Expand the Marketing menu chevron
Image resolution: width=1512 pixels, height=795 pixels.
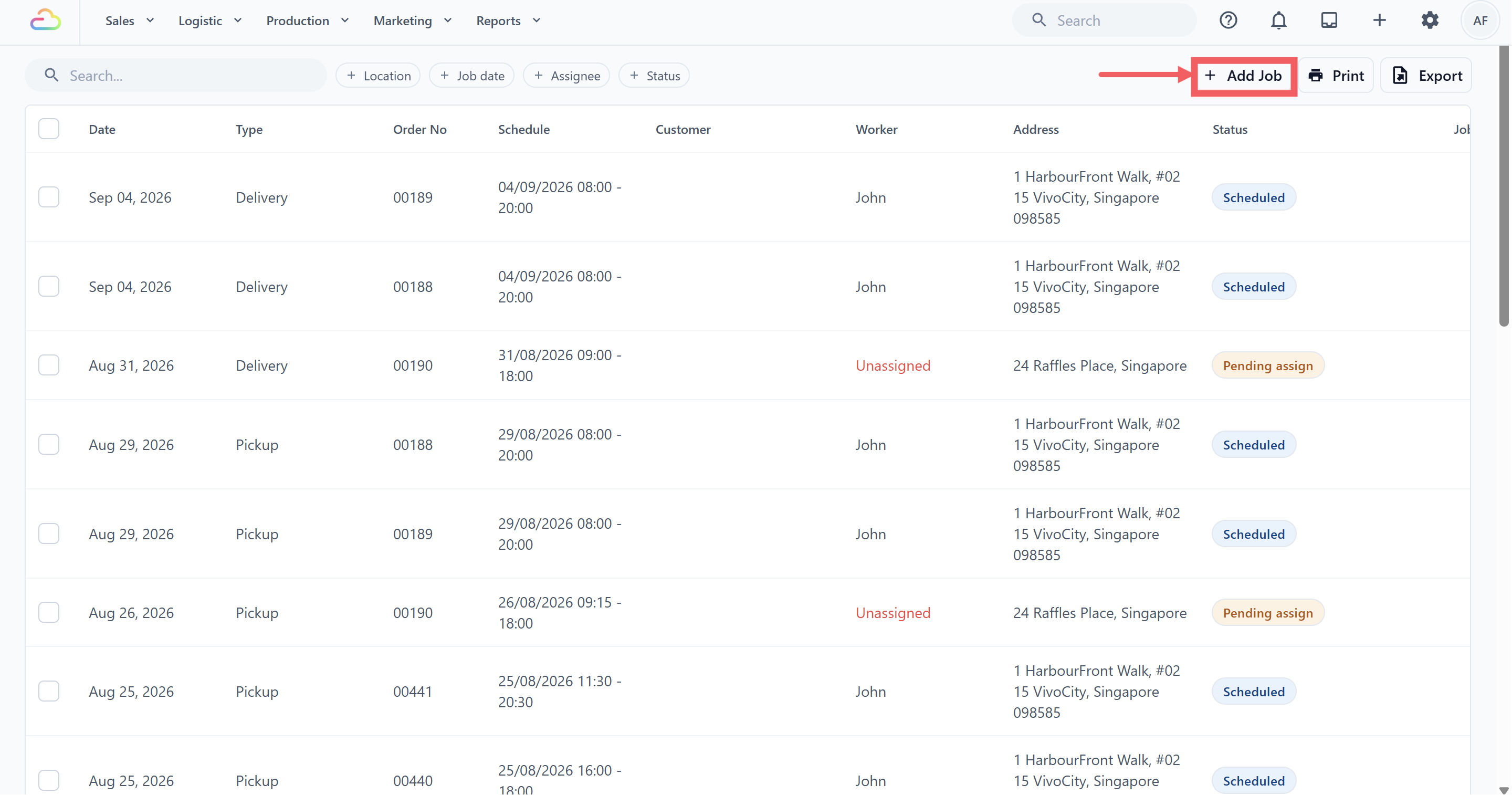[x=447, y=20]
